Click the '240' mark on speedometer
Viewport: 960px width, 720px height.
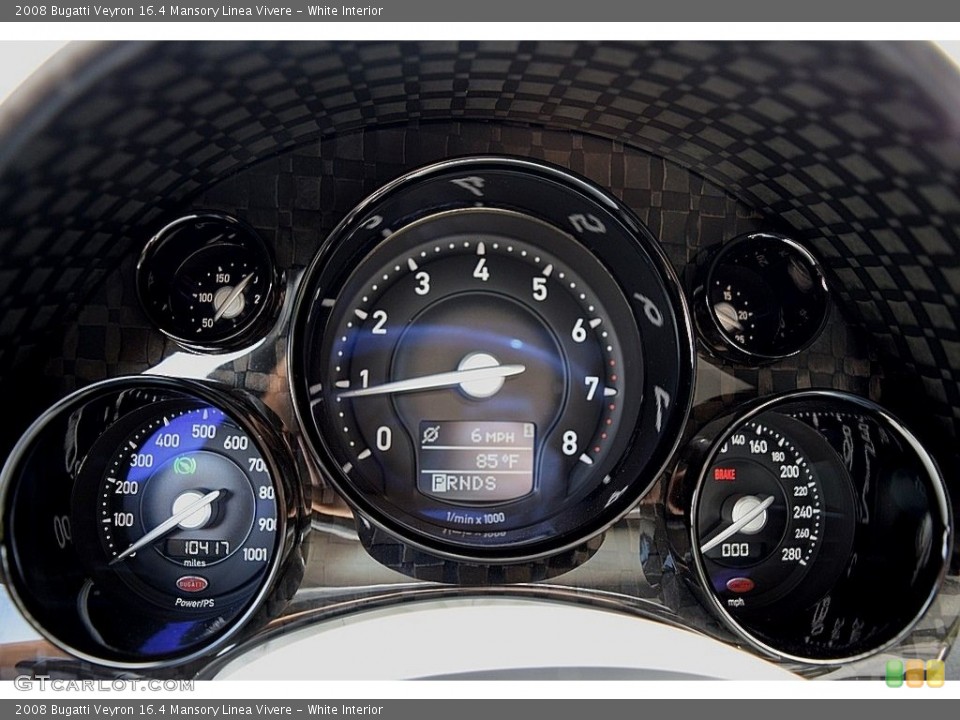click(803, 512)
